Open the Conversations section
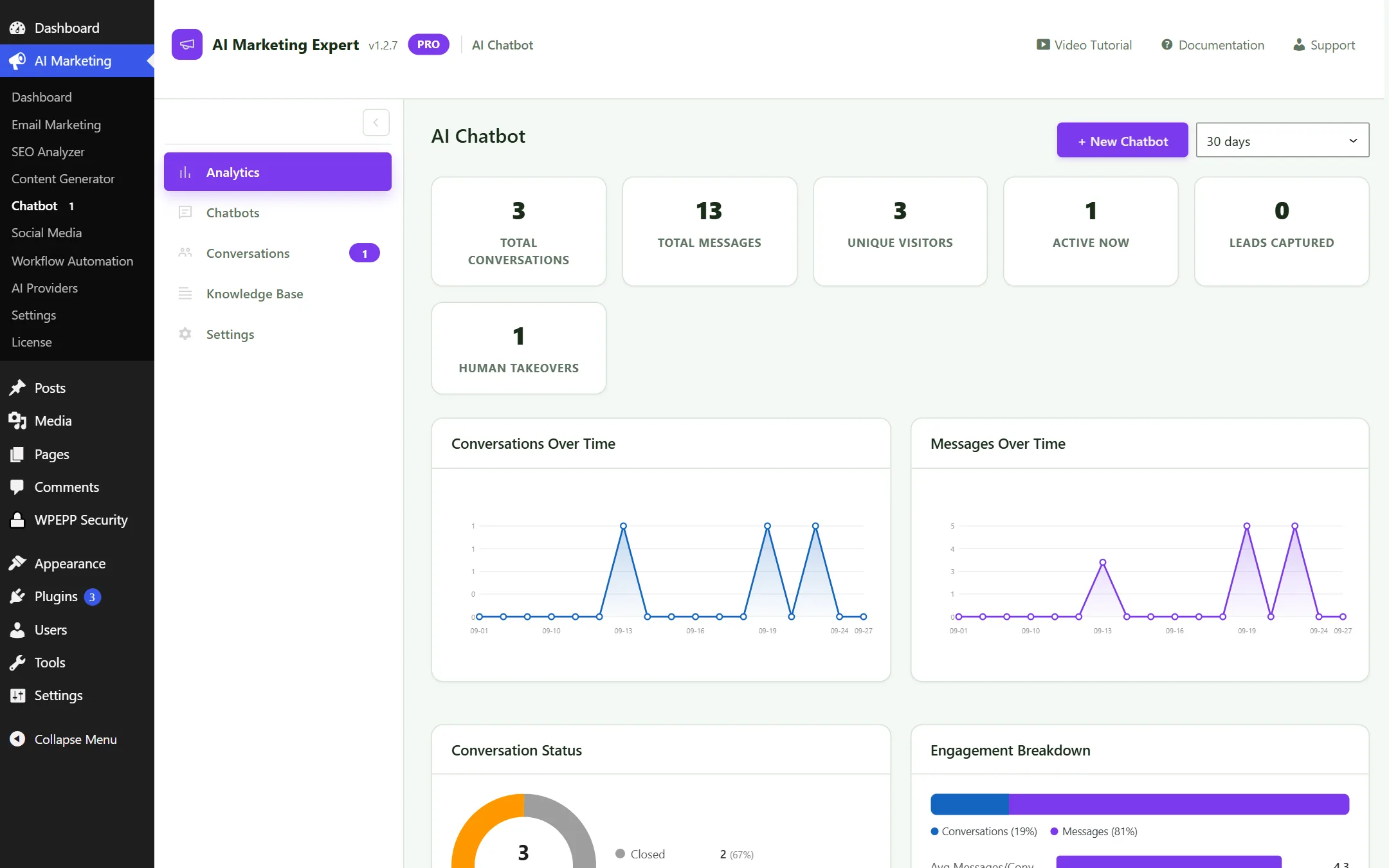1389x868 pixels. click(x=277, y=253)
